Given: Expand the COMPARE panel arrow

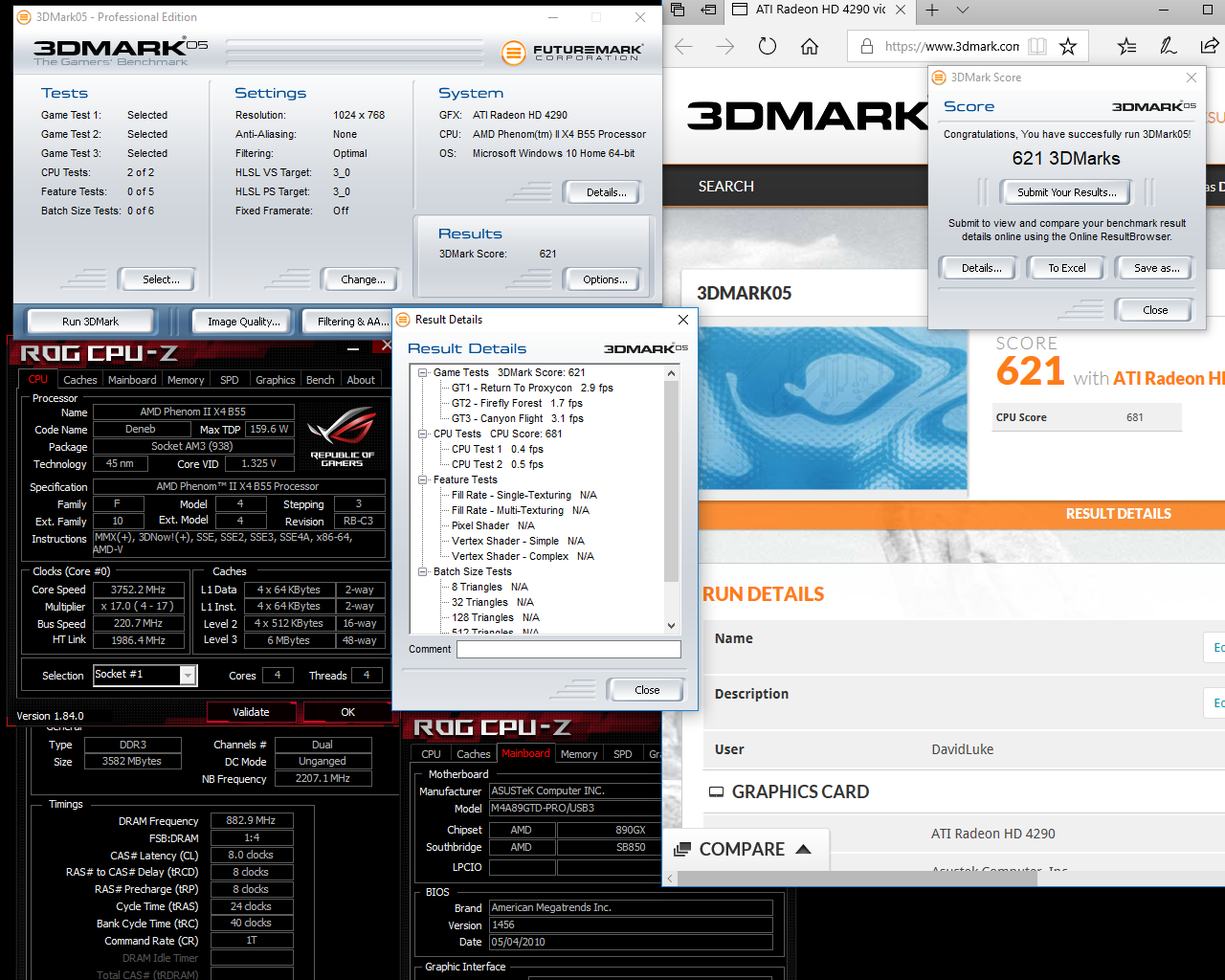Looking at the screenshot, I should pyautogui.click(x=804, y=849).
